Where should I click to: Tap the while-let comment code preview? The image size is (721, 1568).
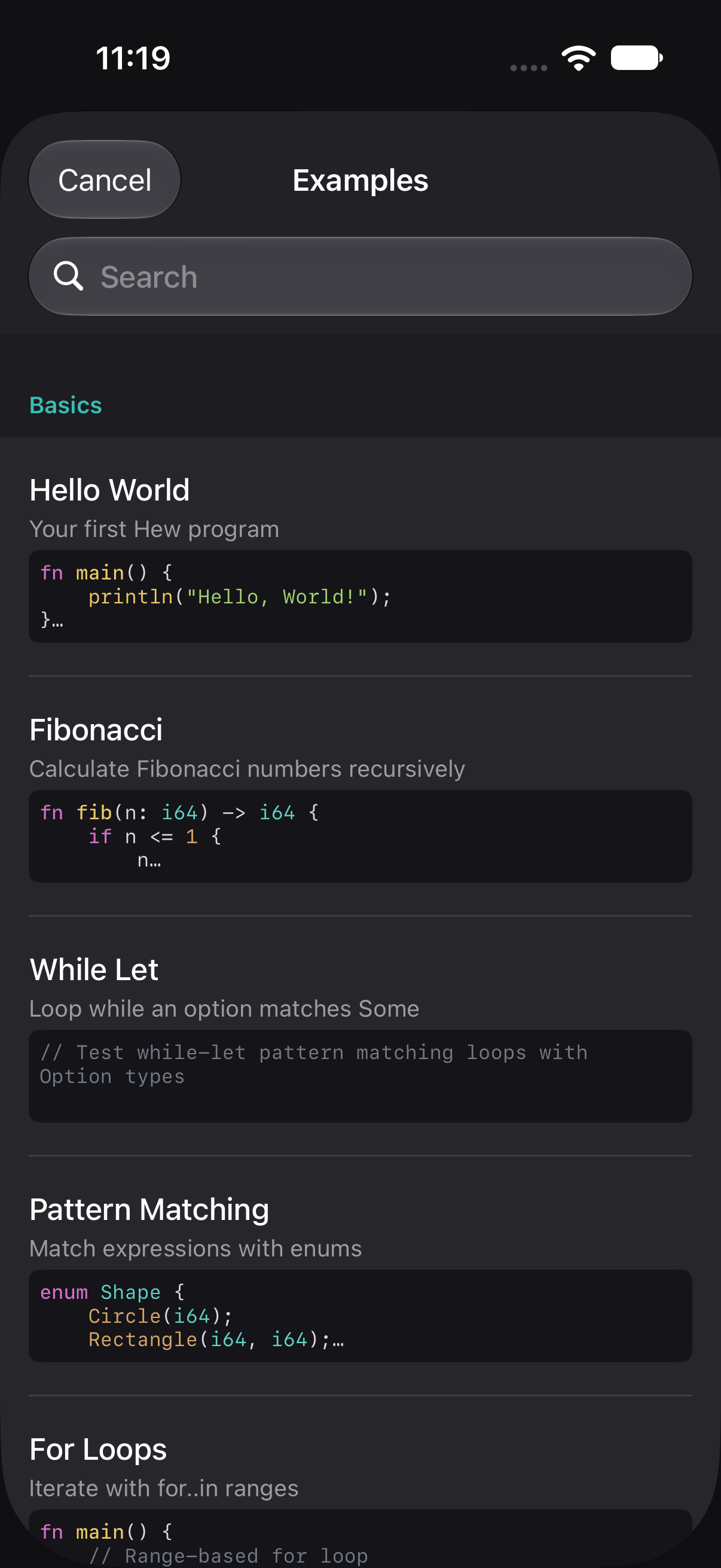point(360,1076)
